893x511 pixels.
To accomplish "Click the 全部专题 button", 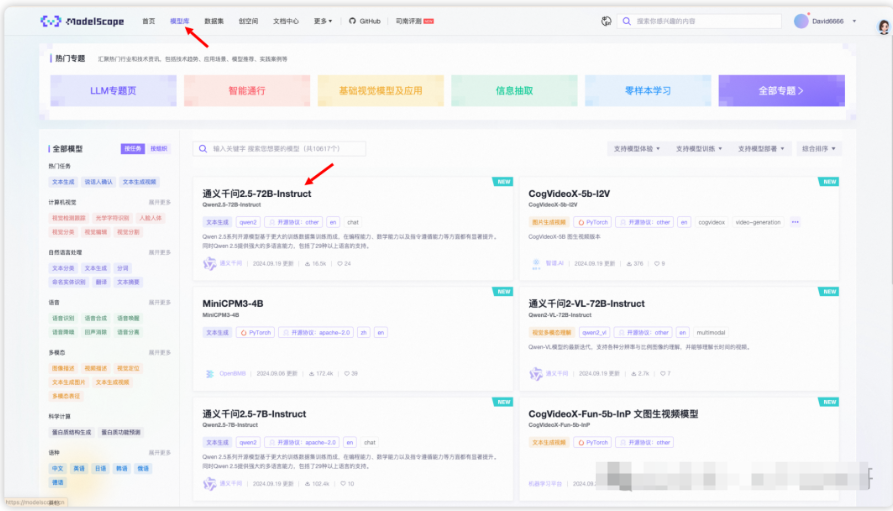I will 781,91.
